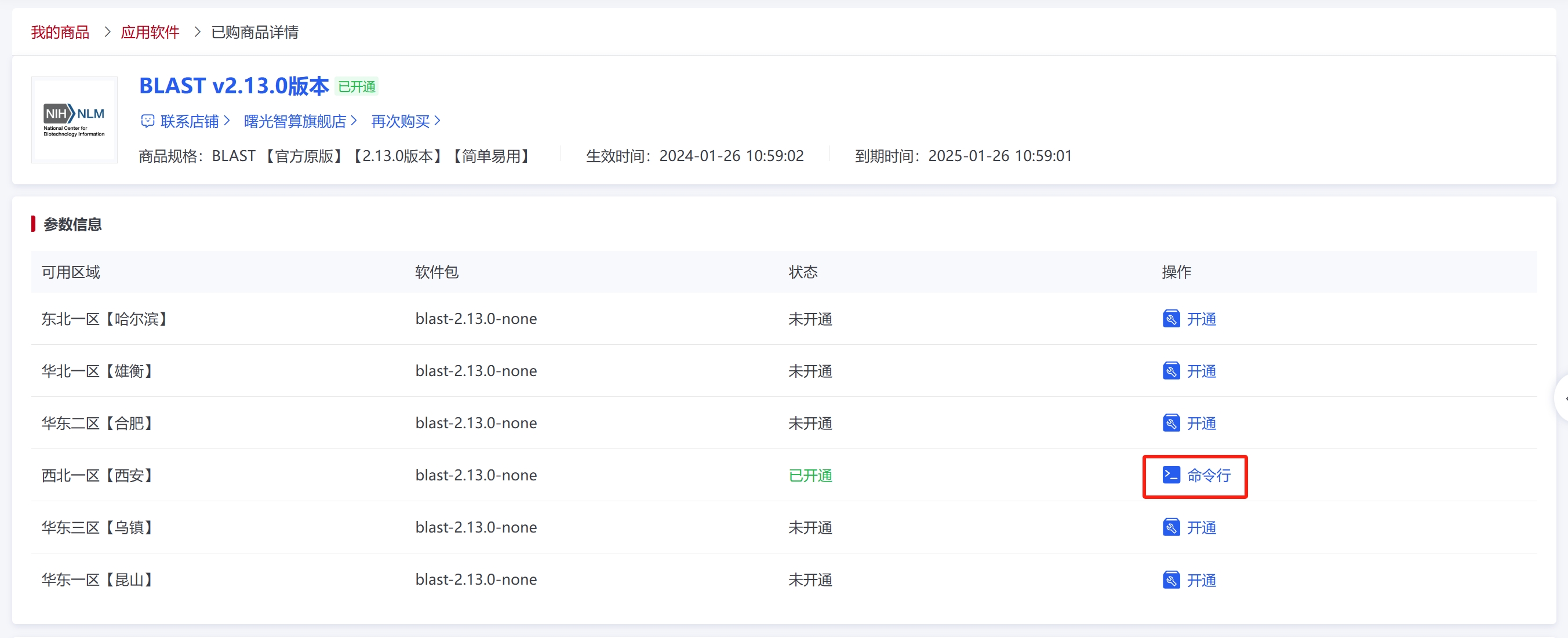Click the green 已开通 badge beside the title
This screenshot has height=638, width=1568.
(x=356, y=86)
